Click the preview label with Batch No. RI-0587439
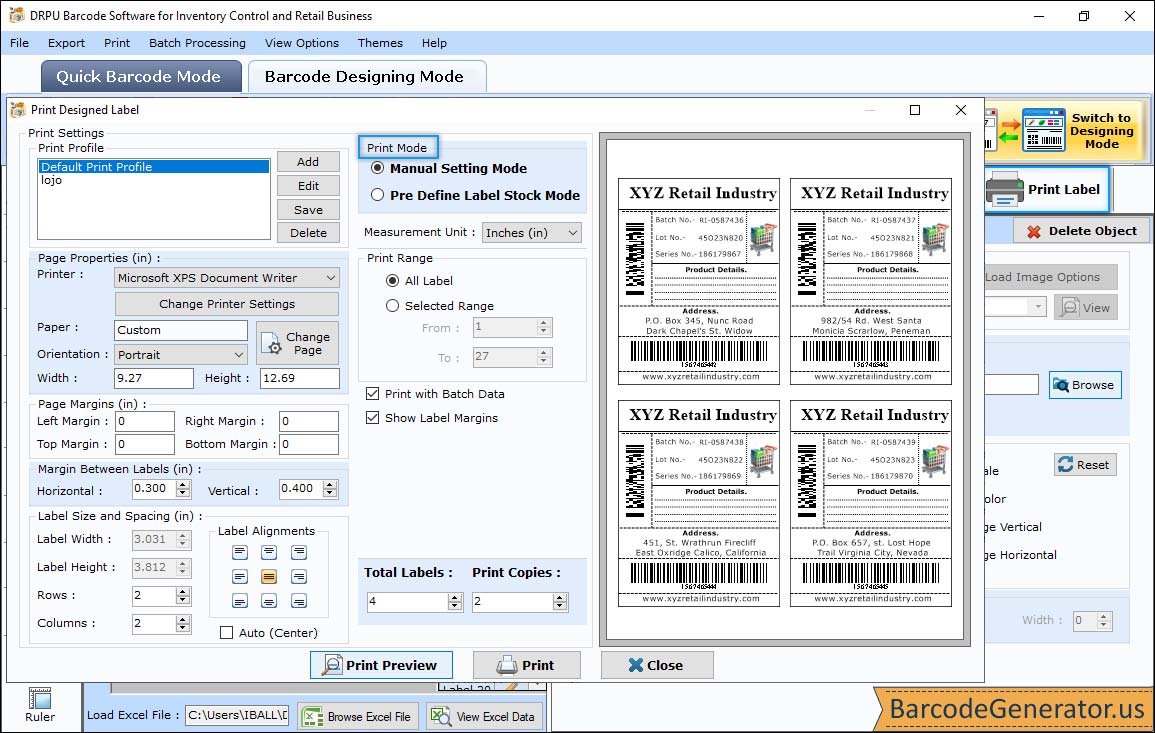Screen dimensions: 1155x733 coord(871,503)
